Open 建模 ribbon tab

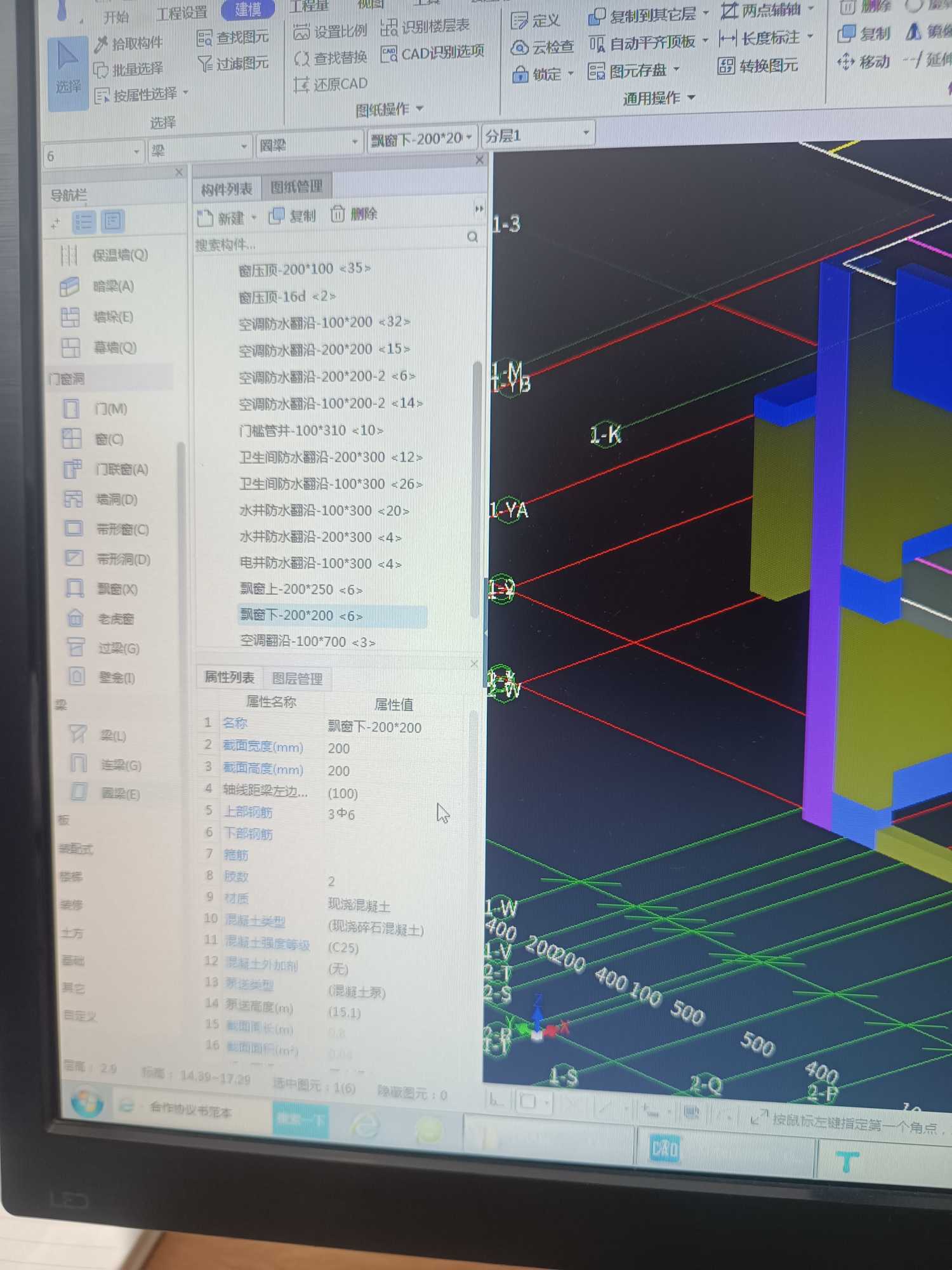(248, 9)
